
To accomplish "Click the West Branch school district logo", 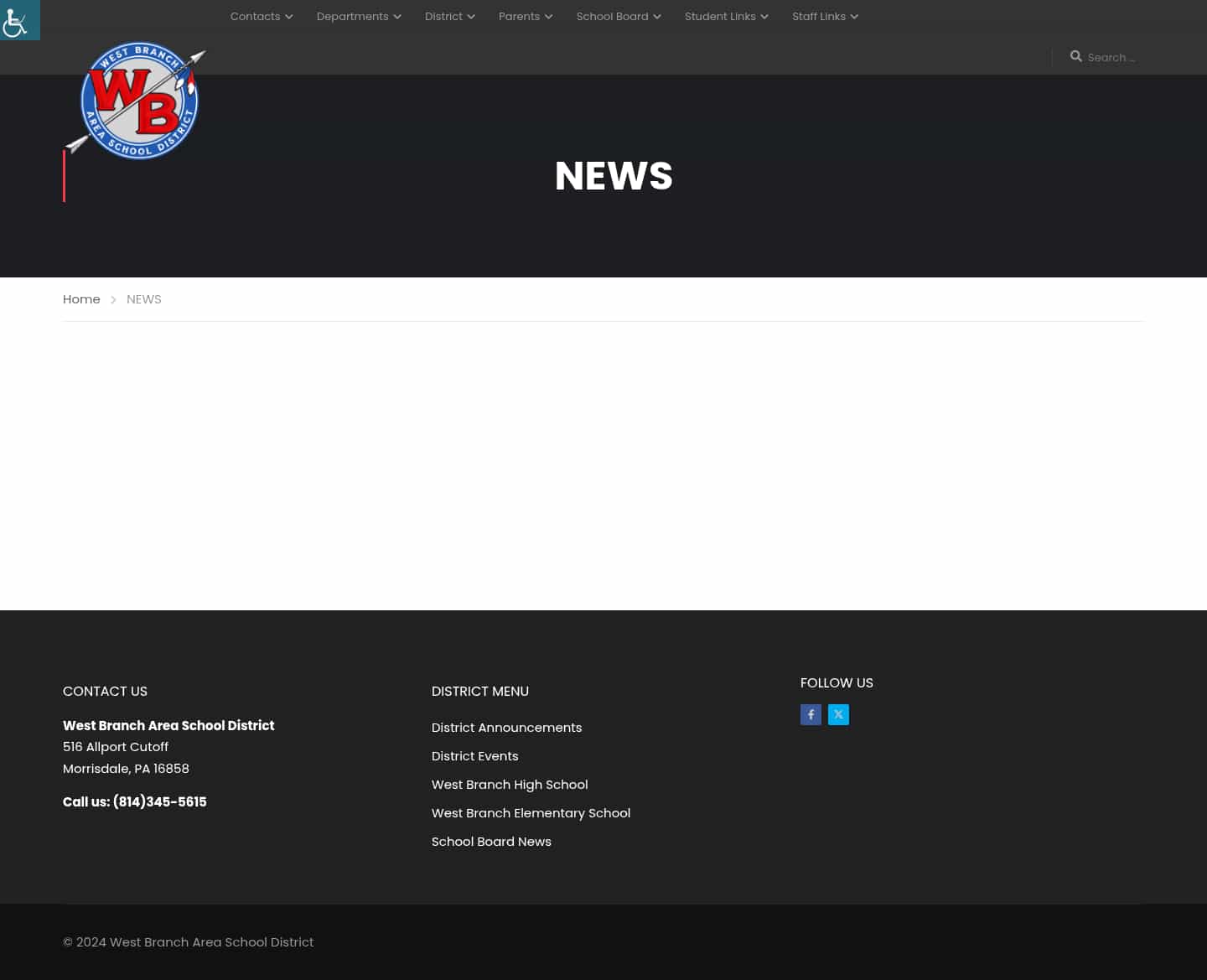I will coord(136,101).
